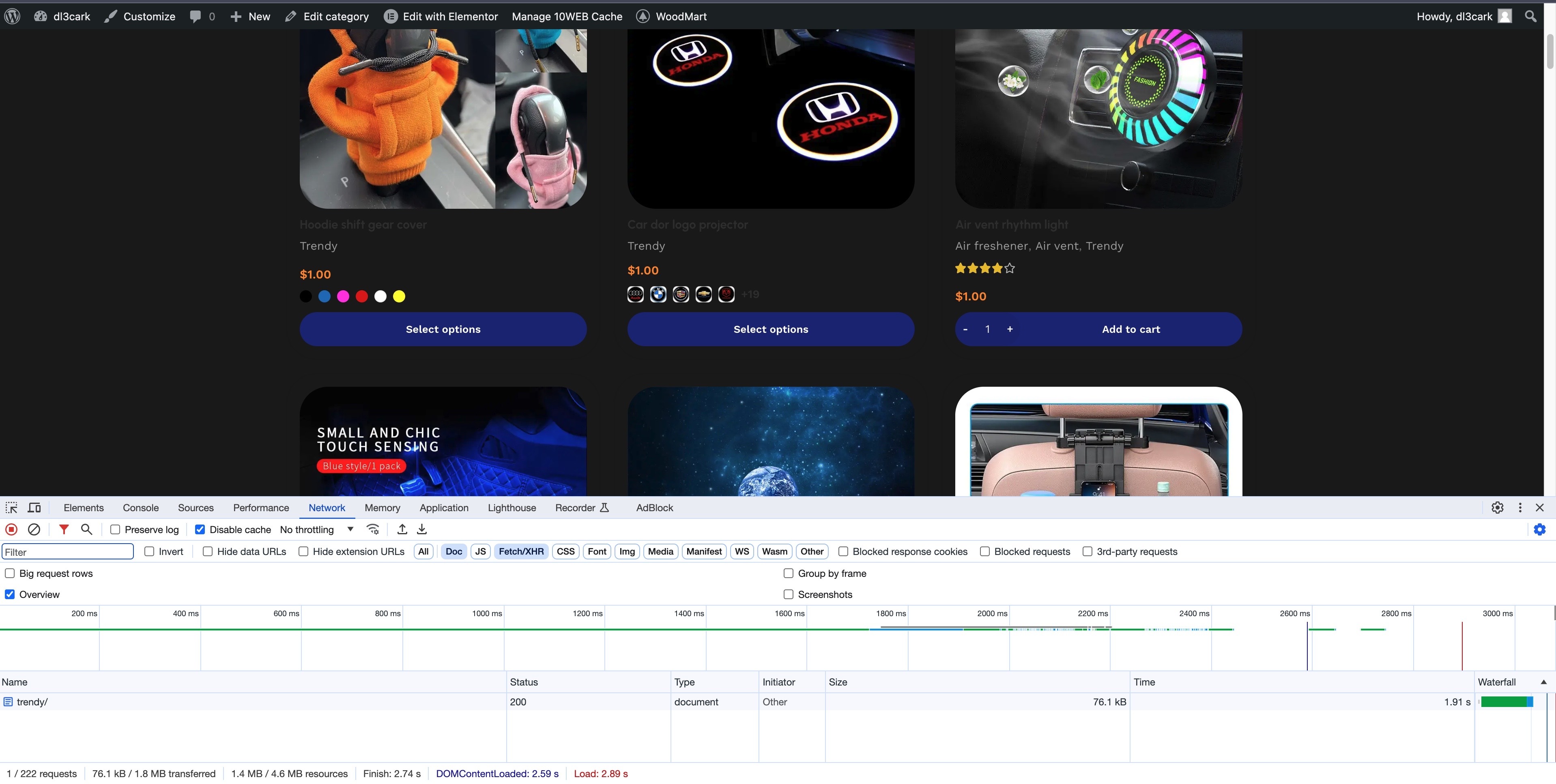1556x784 pixels.
Task: Toggle the network filter funnel icon
Action: [x=63, y=529]
